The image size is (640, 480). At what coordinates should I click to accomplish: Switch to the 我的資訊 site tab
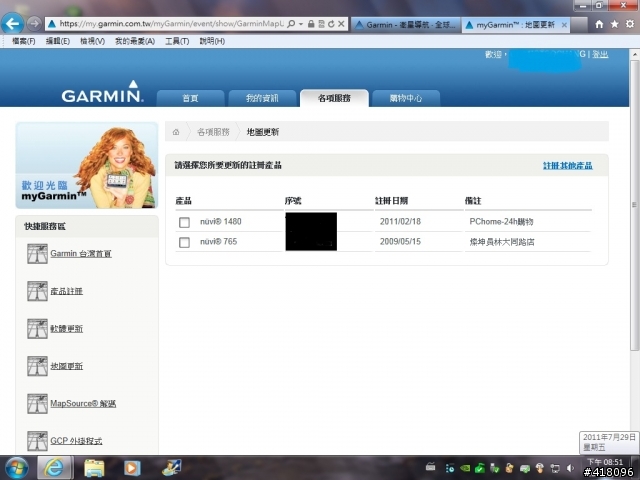pos(262,98)
